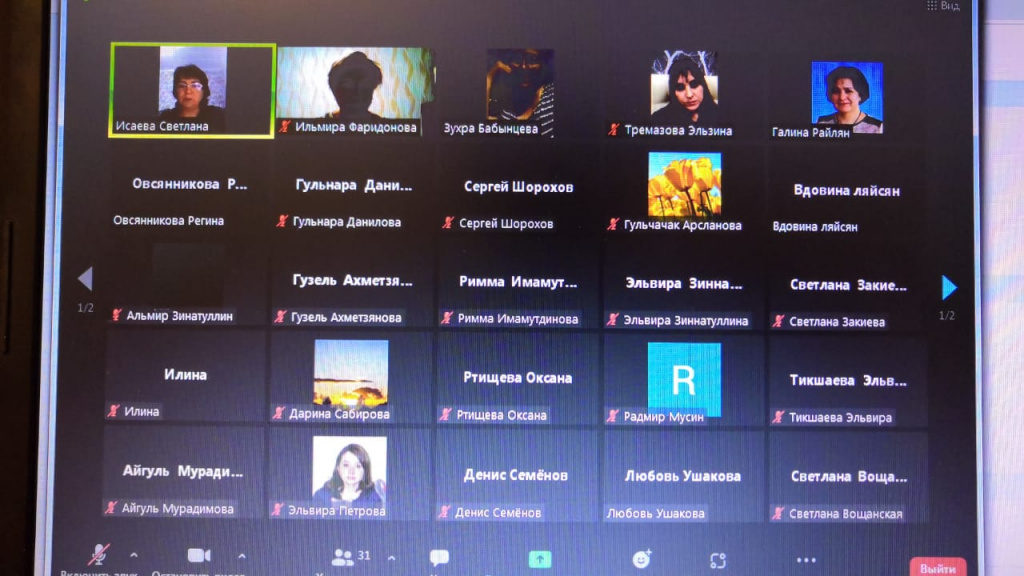Click the green share screen icon
Viewport: 1024px width, 576px height.
(540, 559)
